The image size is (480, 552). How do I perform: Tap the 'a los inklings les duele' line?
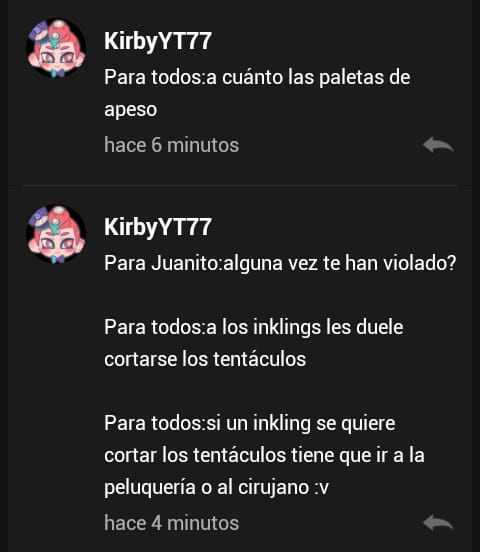(x=254, y=327)
